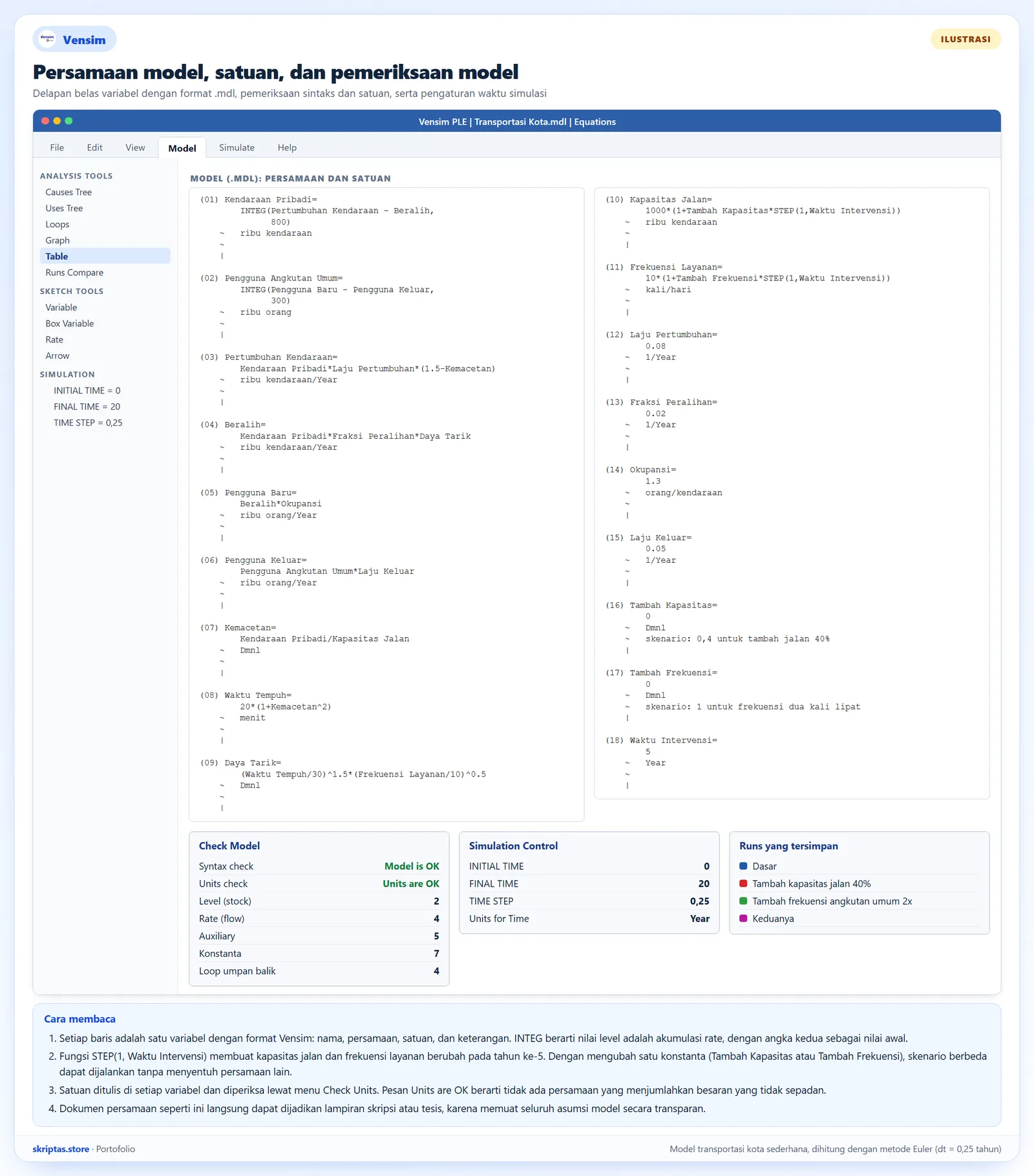The width and height of the screenshot is (1034, 1176).
Task: Open the Help menu
Action: pyautogui.click(x=287, y=147)
